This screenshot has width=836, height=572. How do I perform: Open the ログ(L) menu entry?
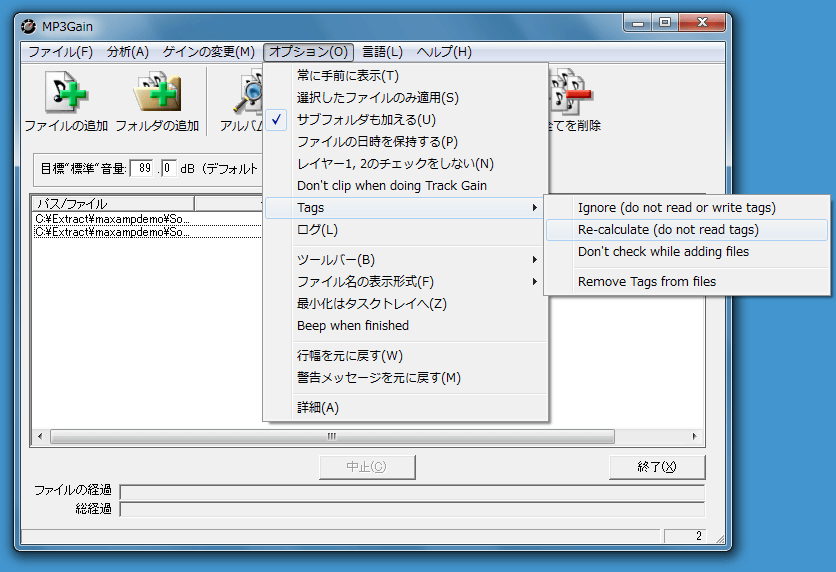(406, 230)
